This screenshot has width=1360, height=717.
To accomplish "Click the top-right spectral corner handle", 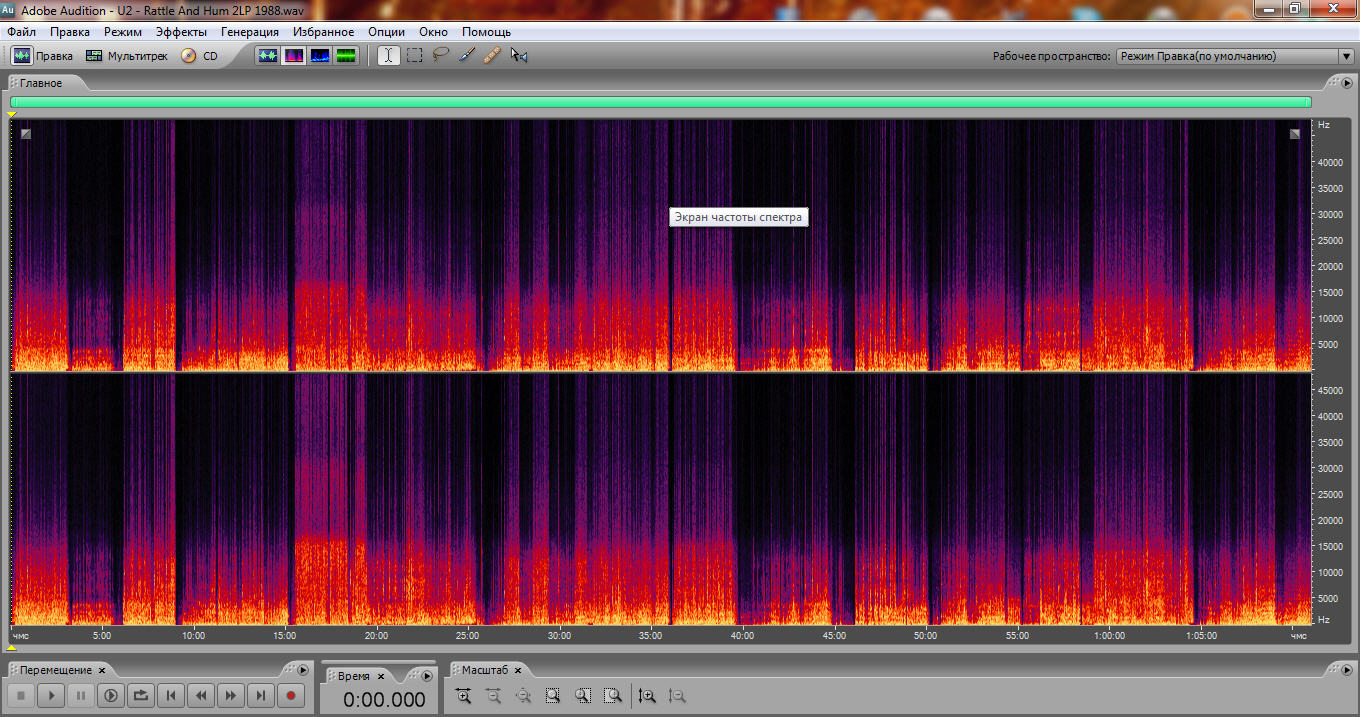I will click(x=1295, y=133).
